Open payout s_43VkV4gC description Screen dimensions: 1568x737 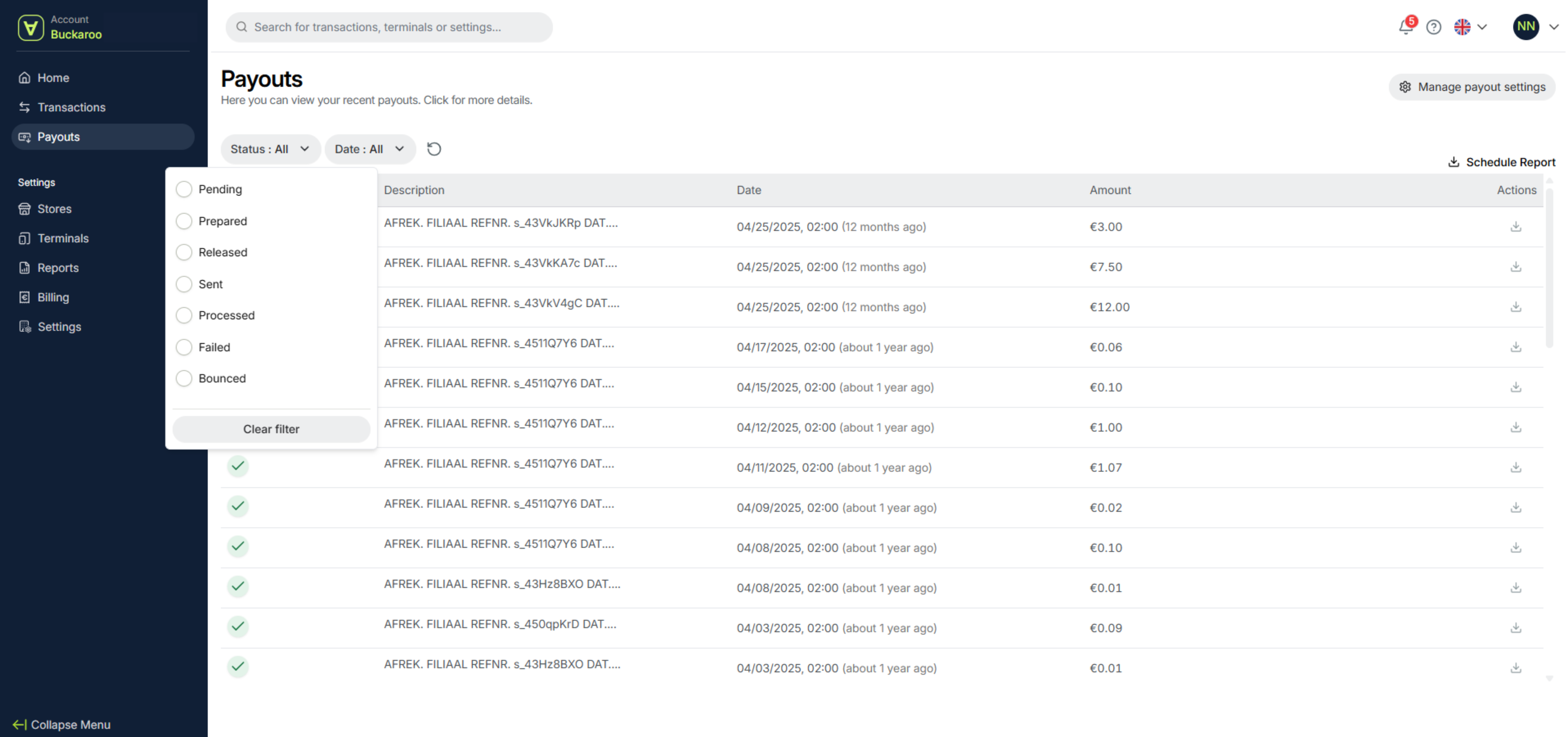502,303
